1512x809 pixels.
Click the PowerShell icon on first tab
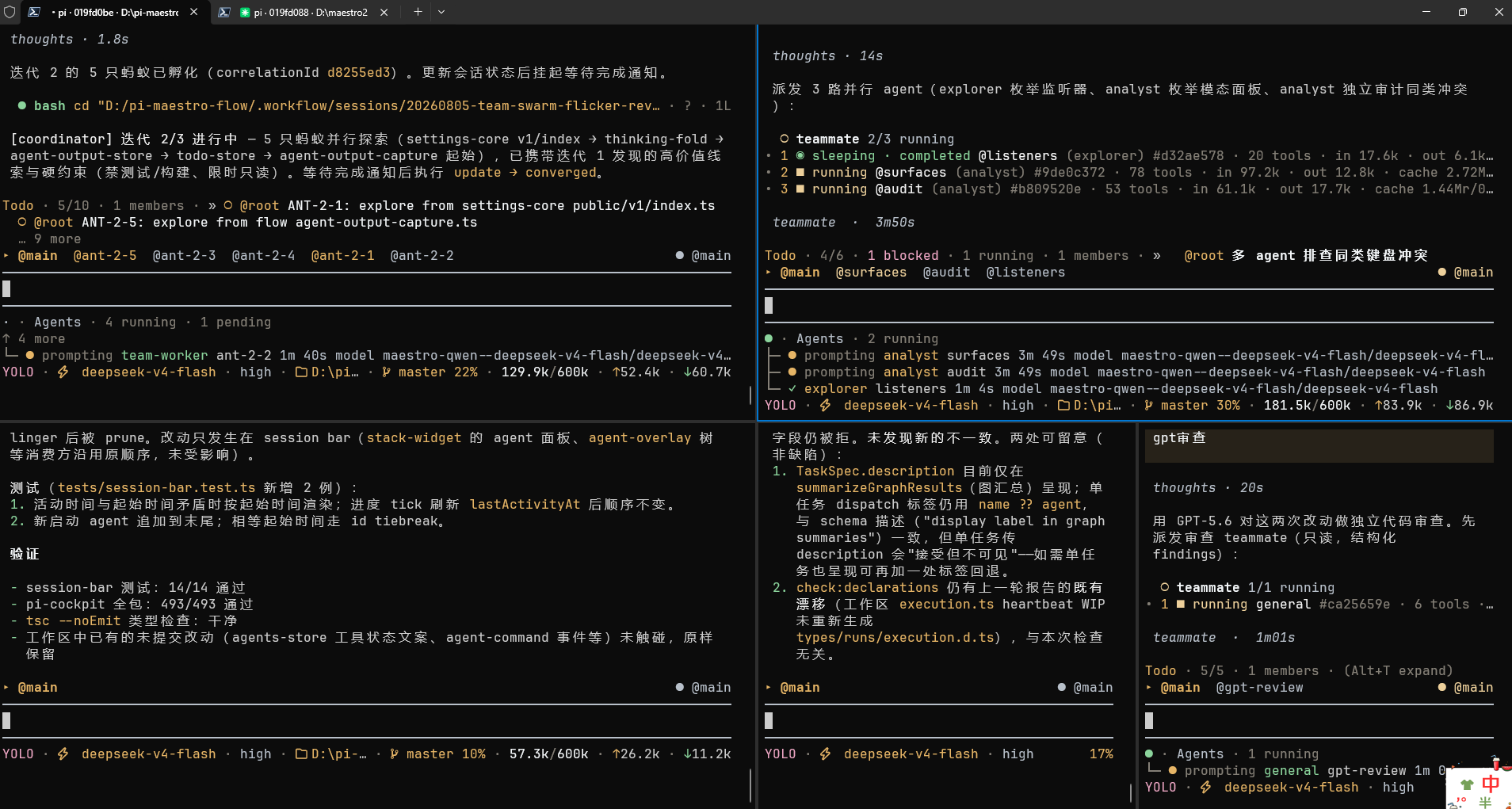34,12
